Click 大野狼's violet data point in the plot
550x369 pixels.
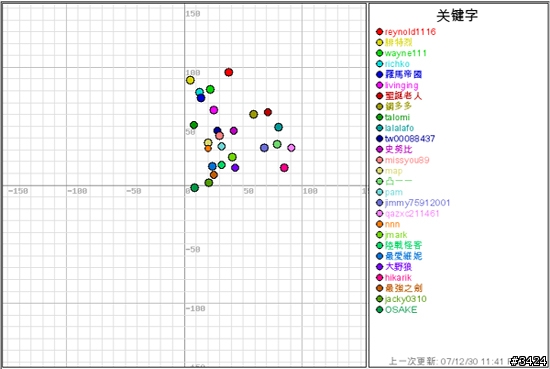[x=235, y=168]
